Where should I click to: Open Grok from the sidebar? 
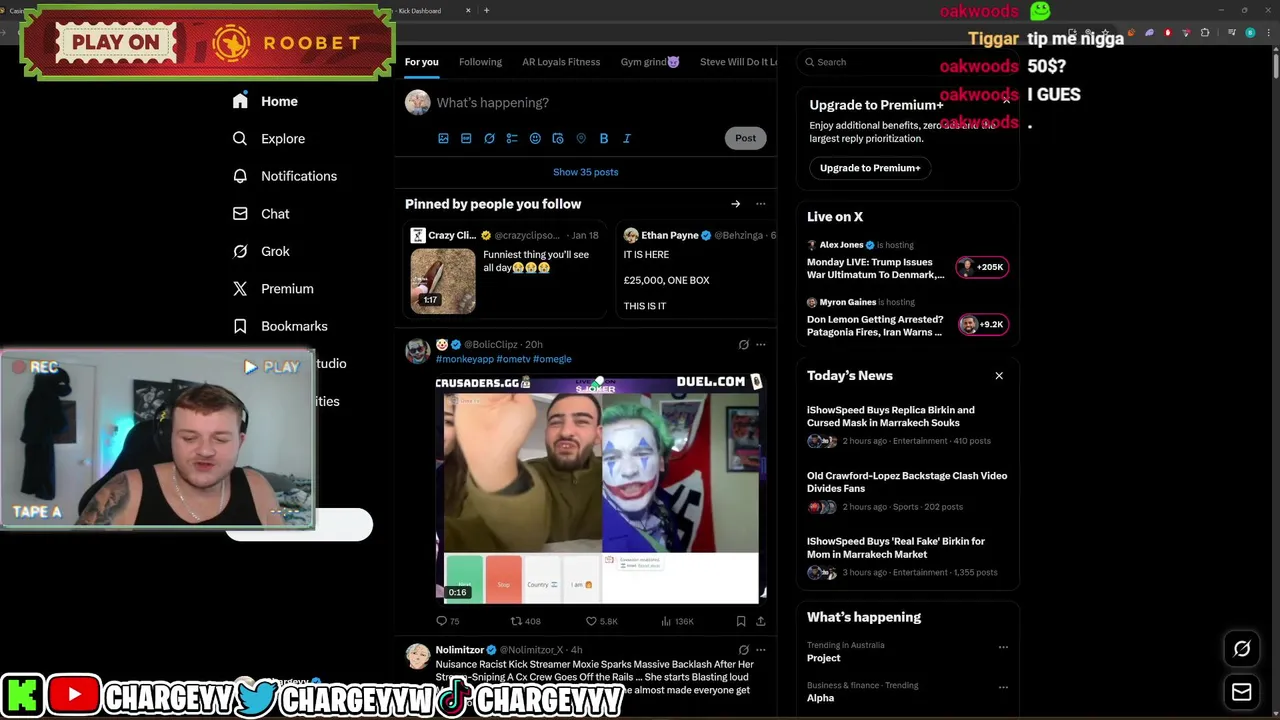point(261,251)
